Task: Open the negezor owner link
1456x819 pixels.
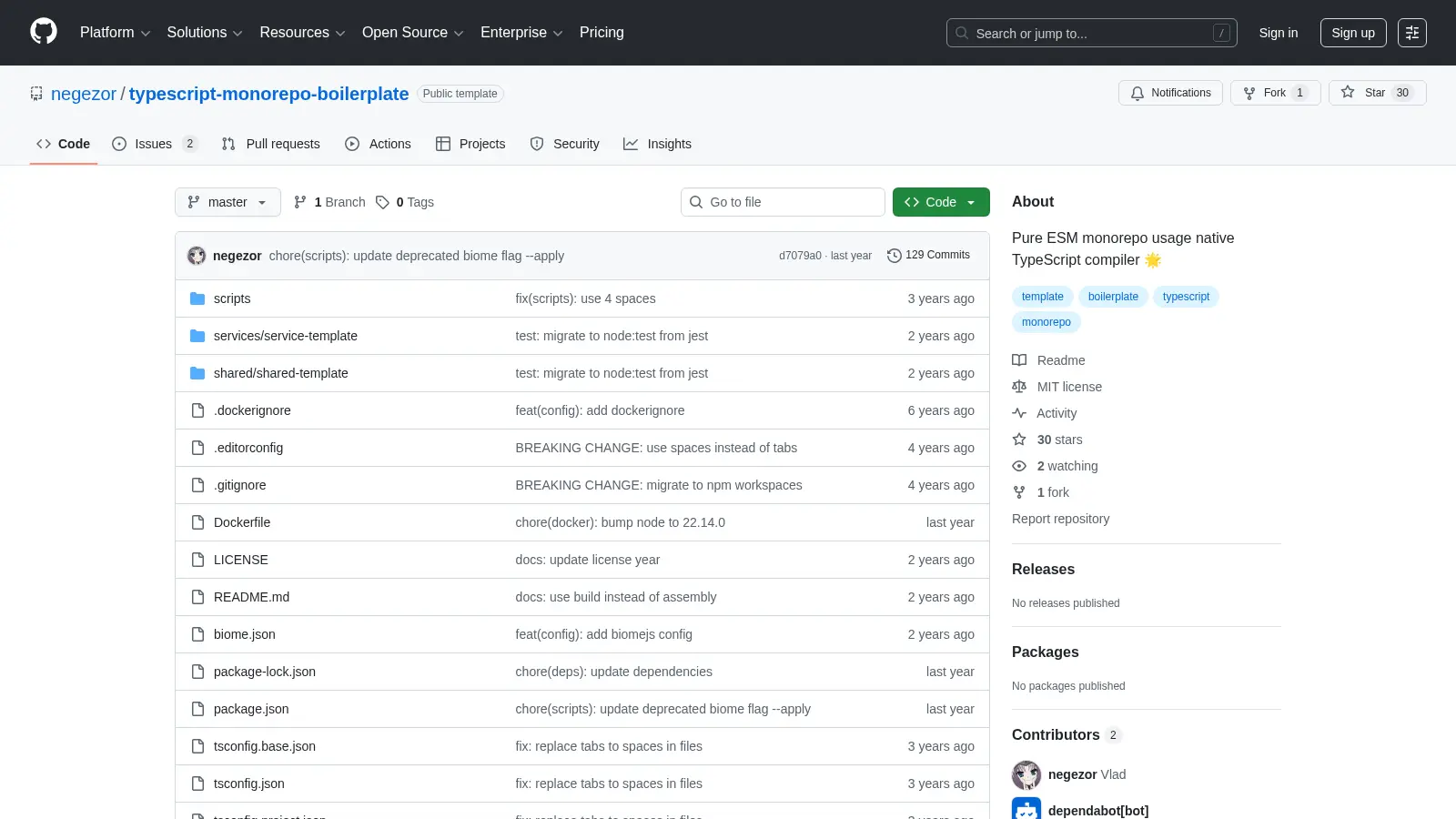Action: (x=84, y=94)
